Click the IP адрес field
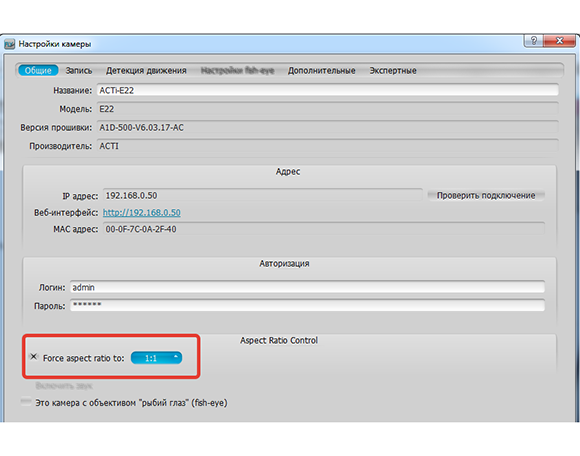Screen dimensions: 580x456 point(263,195)
